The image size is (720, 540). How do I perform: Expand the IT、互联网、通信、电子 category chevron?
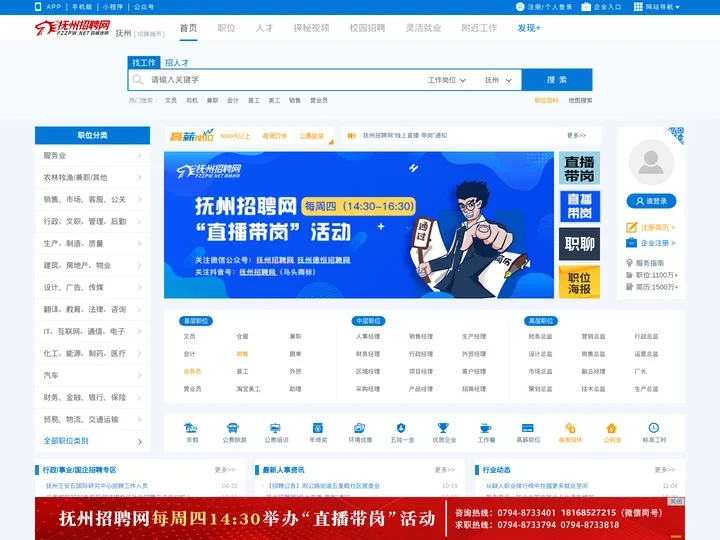140,332
